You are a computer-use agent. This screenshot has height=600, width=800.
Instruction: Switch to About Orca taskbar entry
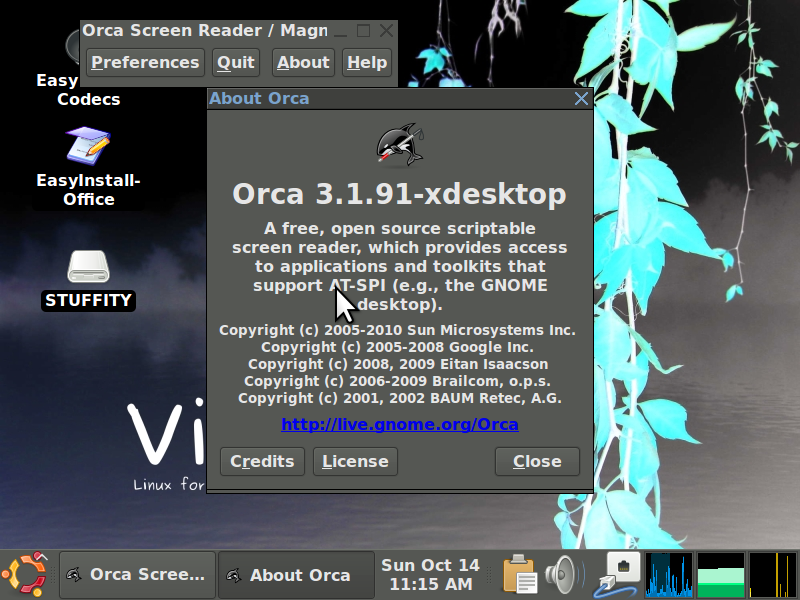(296, 574)
